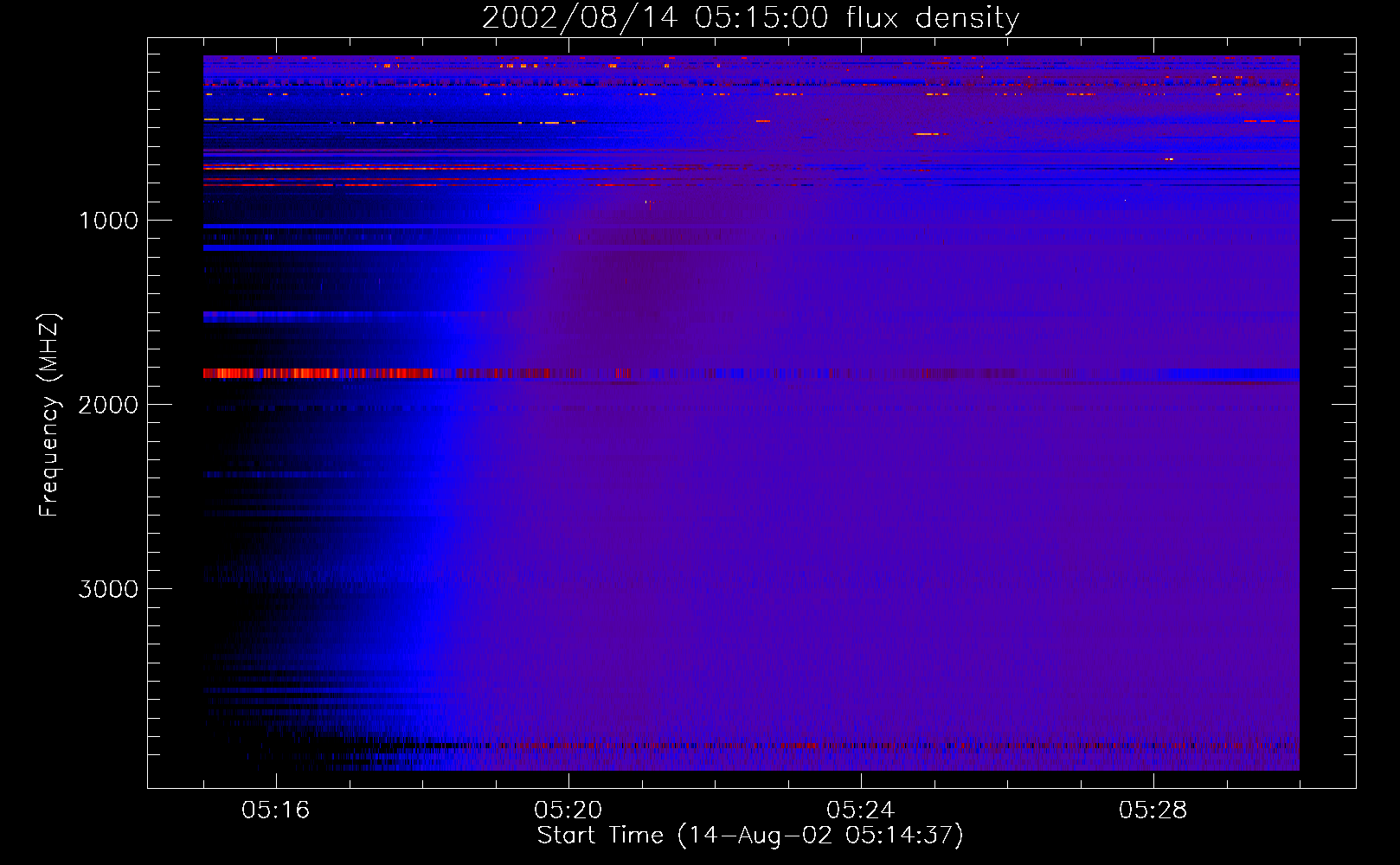Click the 1000 frequency tick label
The image size is (1400, 865).
[108, 221]
